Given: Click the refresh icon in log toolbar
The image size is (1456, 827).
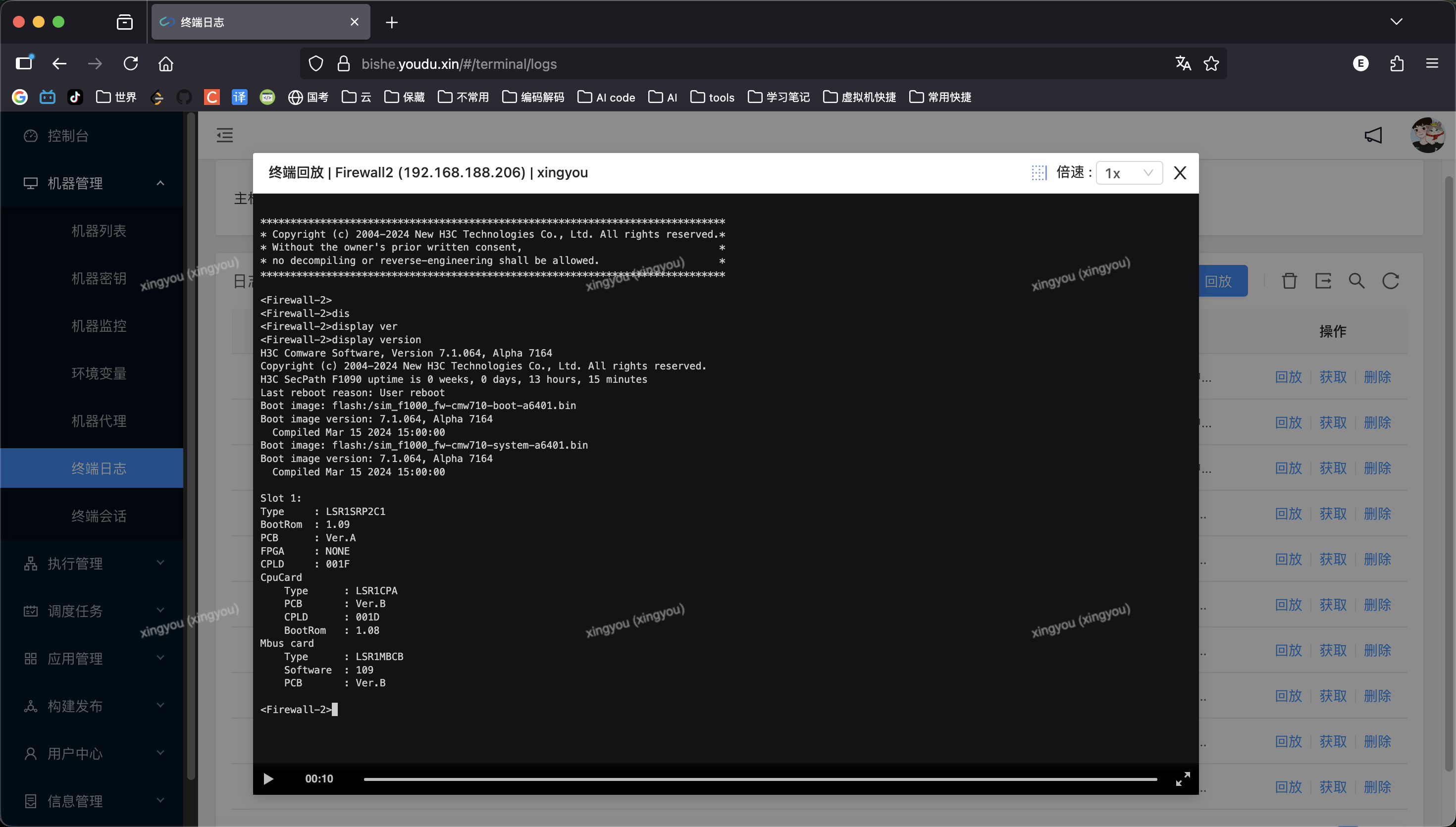Looking at the screenshot, I should click(1390, 281).
